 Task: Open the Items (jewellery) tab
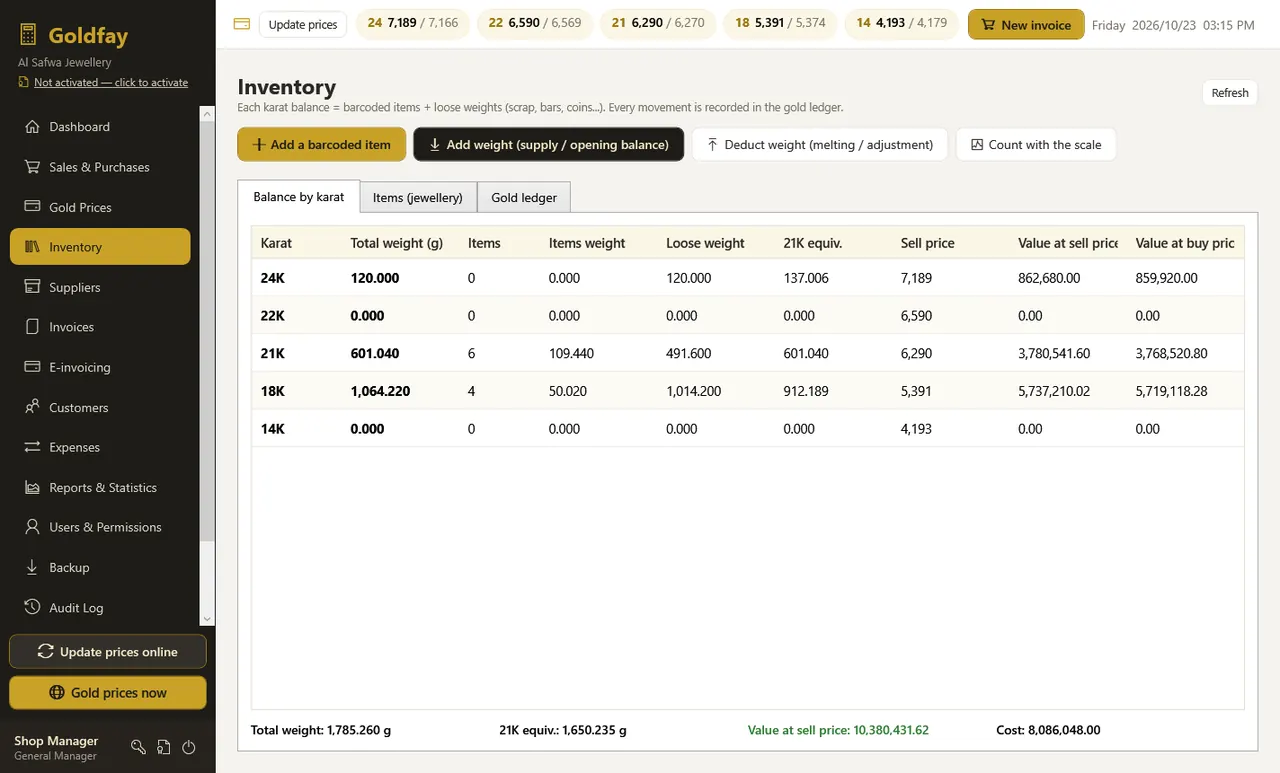click(x=418, y=198)
